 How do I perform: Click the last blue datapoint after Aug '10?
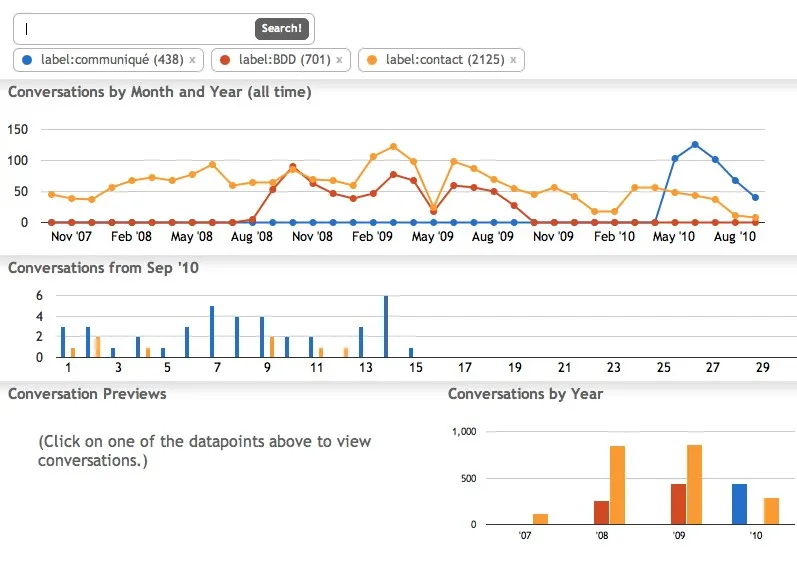[755, 197]
